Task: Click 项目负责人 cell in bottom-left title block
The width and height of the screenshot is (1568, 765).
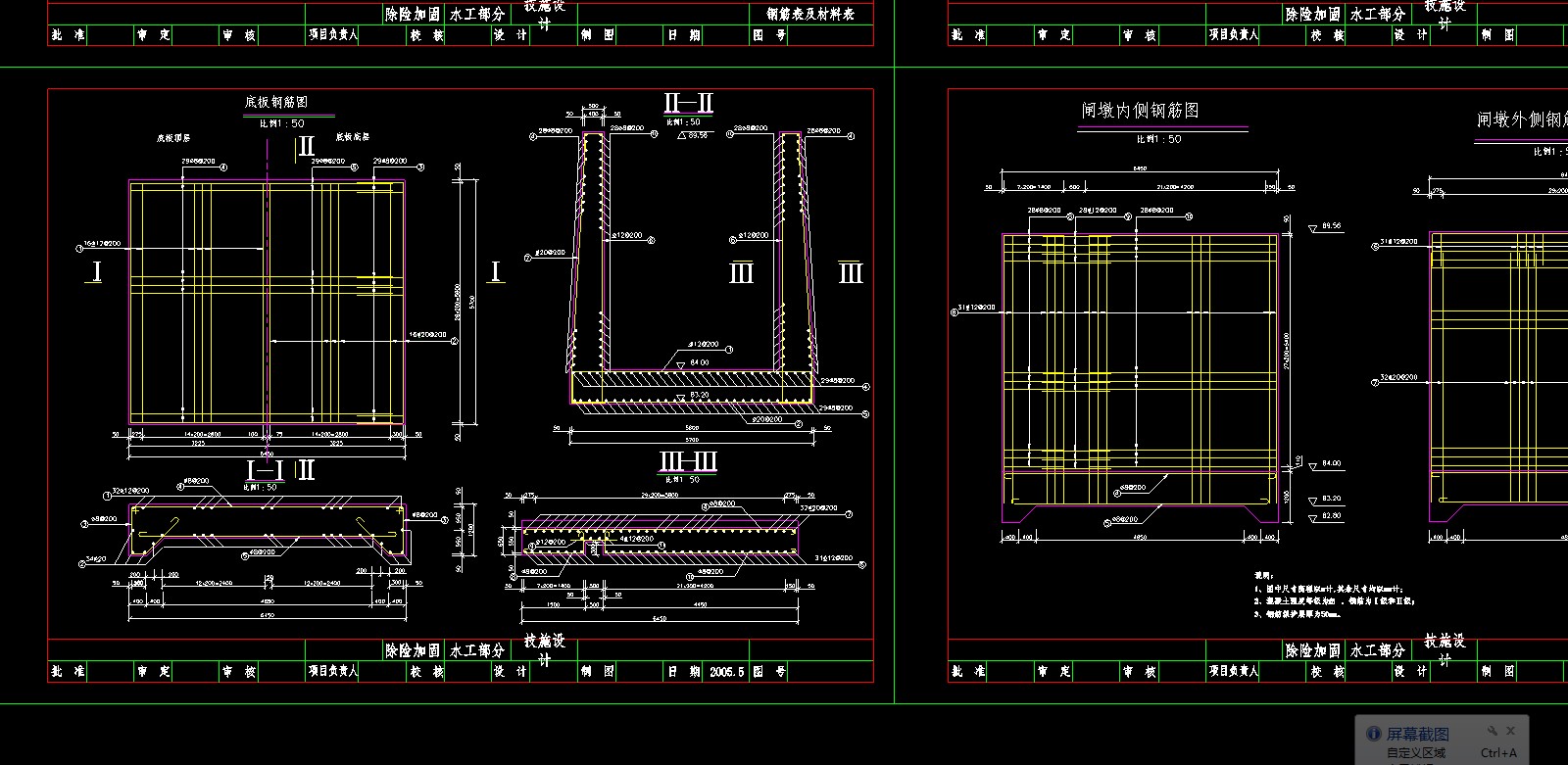Action: 333,672
